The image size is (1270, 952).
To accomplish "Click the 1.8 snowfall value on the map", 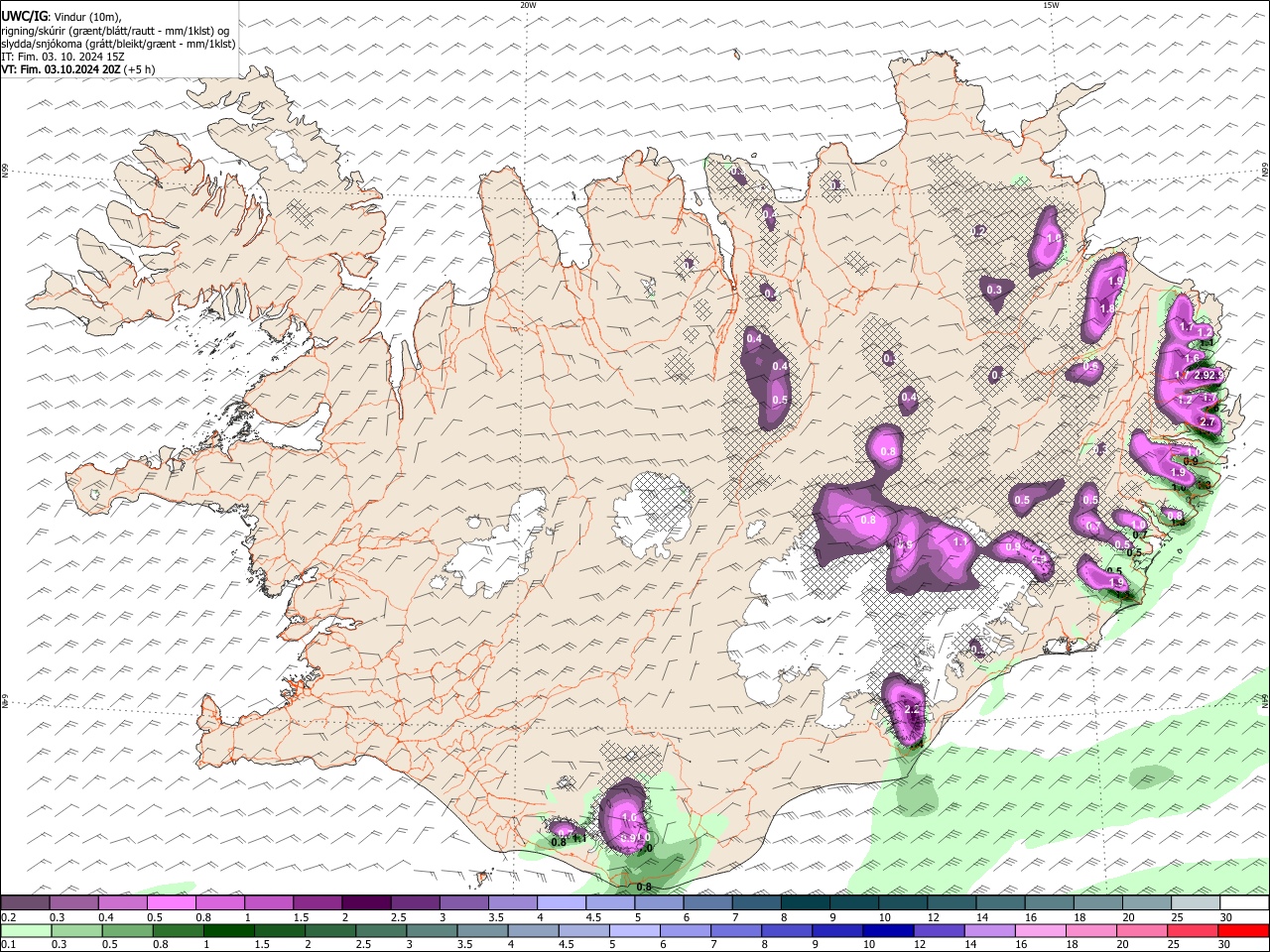I will coord(1107,308).
